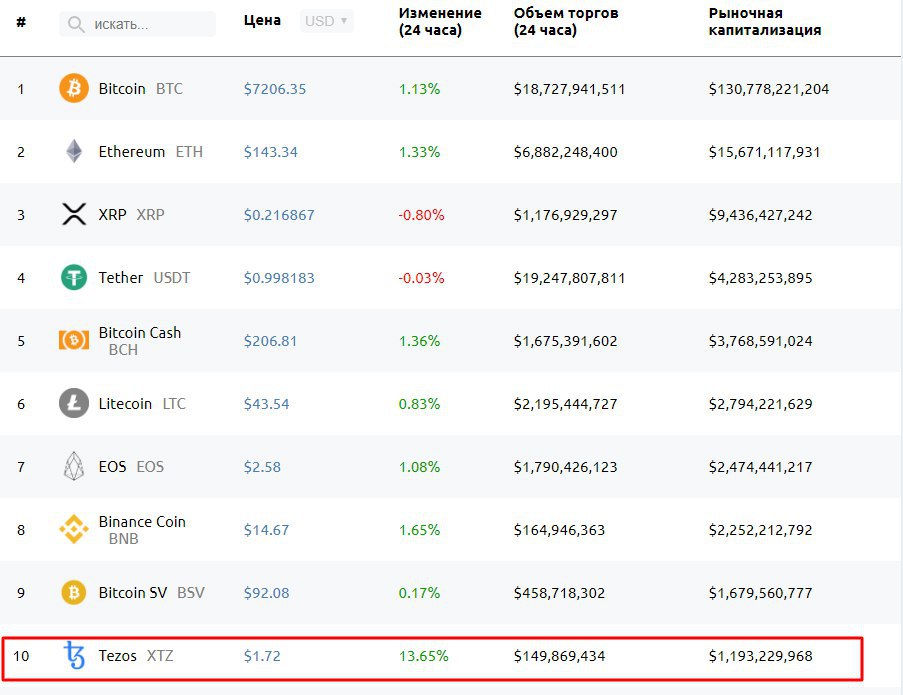Select Ethereum volume $6,882,248,400
The width and height of the screenshot is (903, 695).
pos(566,152)
